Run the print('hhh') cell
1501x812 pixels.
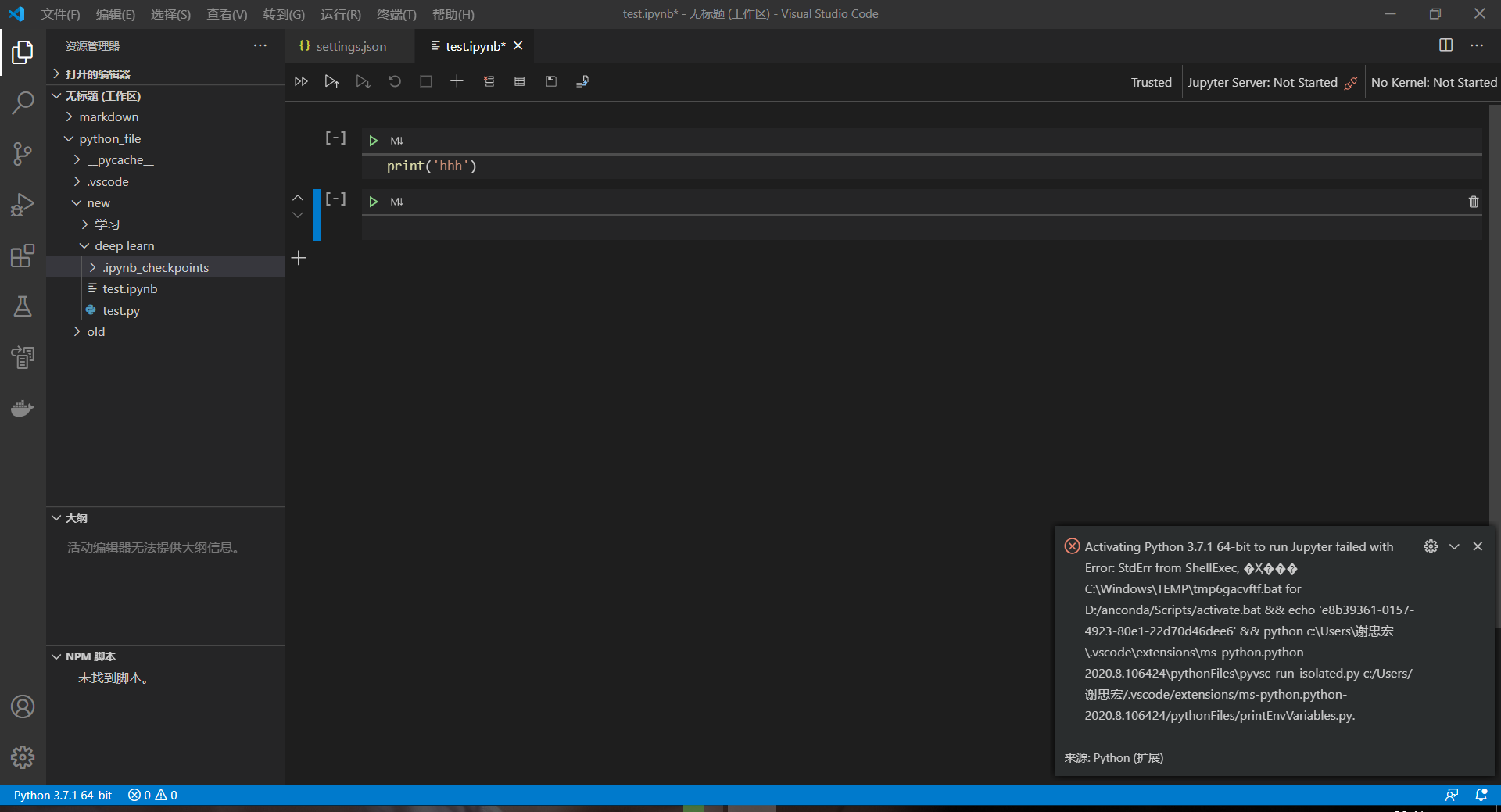374,141
